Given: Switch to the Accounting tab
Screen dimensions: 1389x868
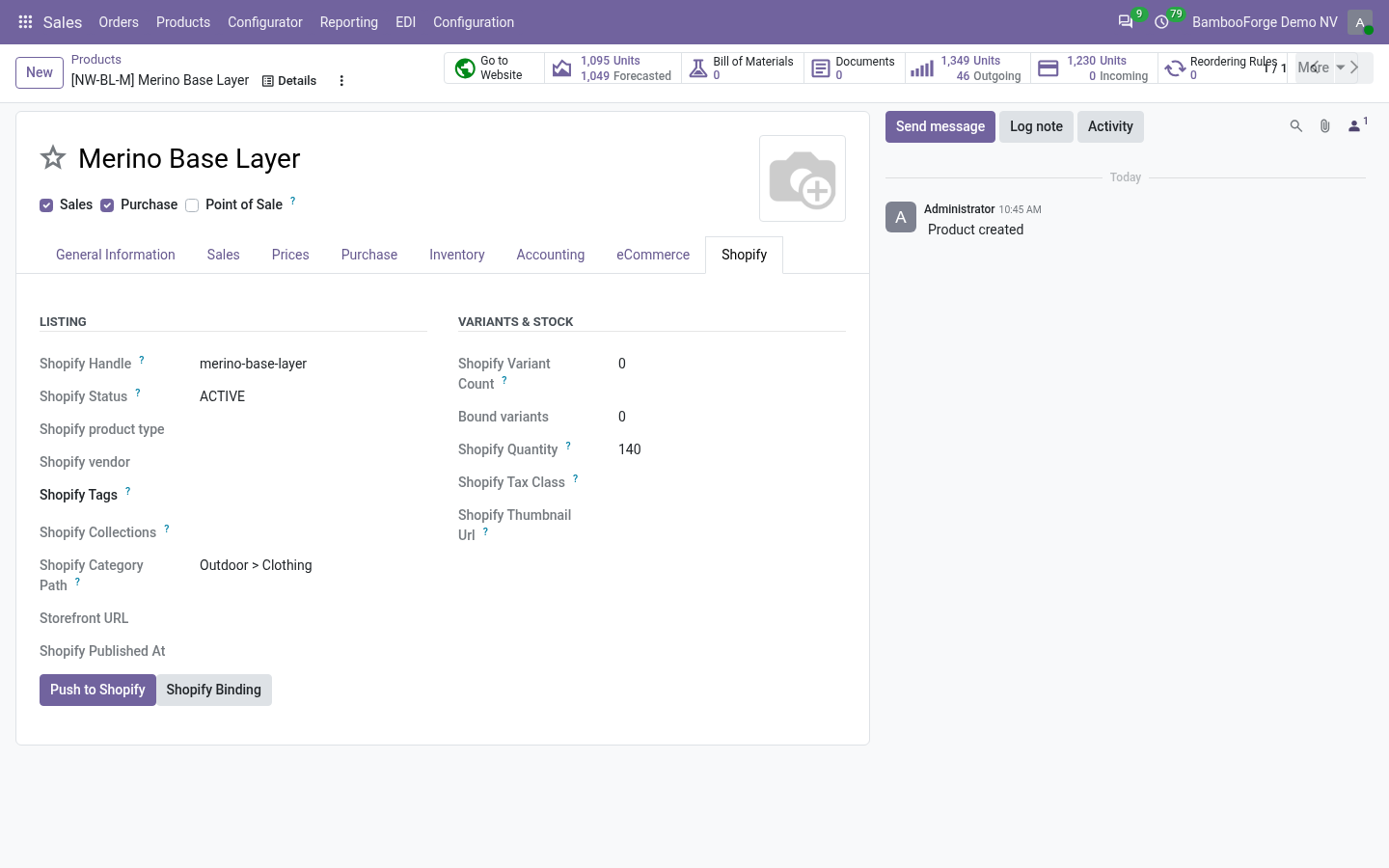Looking at the screenshot, I should click(551, 255).
